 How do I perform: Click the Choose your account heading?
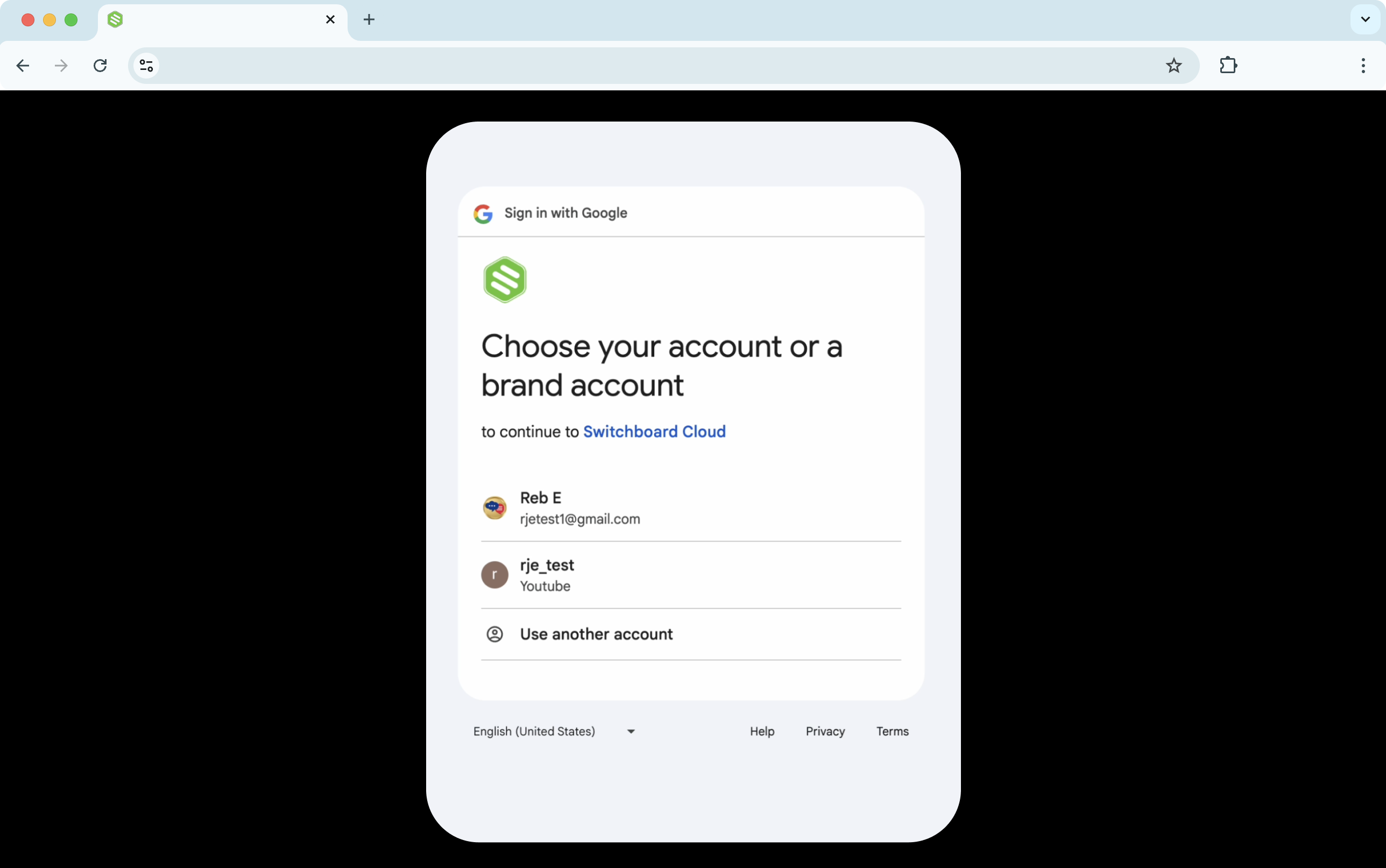pyautogui.click(x=661, y=366)
